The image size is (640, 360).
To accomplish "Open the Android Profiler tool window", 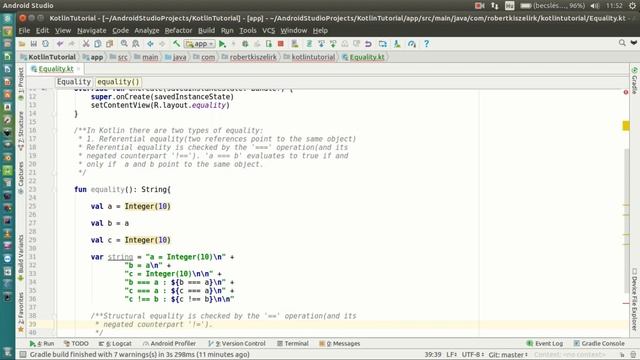I will (169, 344).
